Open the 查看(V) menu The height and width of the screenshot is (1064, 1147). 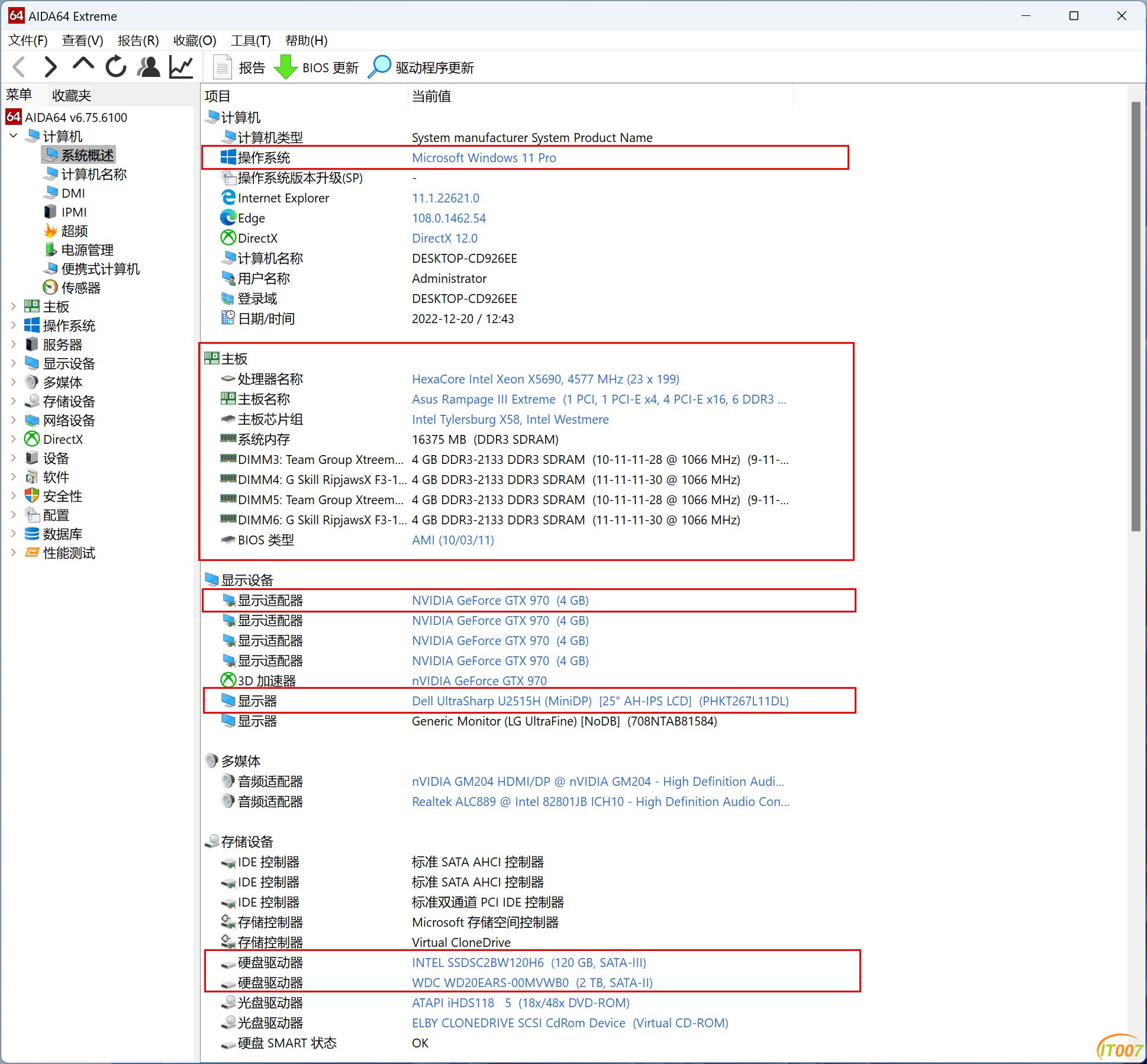83,40
